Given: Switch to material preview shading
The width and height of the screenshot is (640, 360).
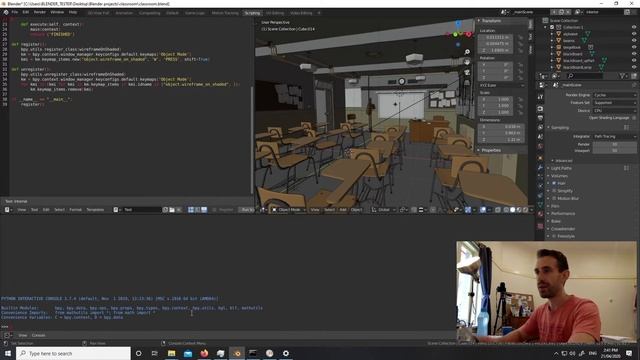Looking at the screenshot, I should 519,210.
